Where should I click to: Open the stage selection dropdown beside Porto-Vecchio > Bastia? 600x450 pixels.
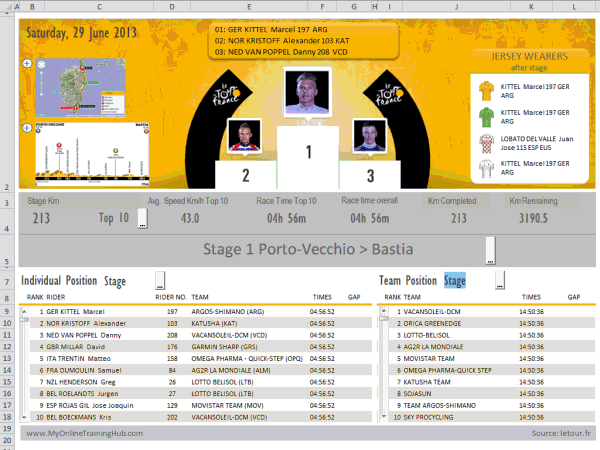(x=490, y=250)
